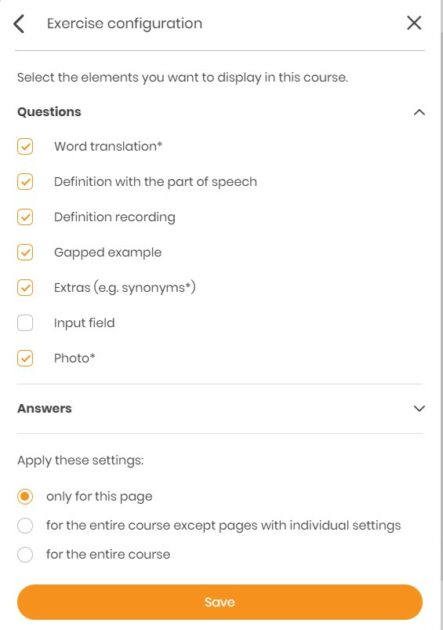The width and height of the screenshot is (443, 630).
Task: Click the orange Save button
Action: click(220, 602)
